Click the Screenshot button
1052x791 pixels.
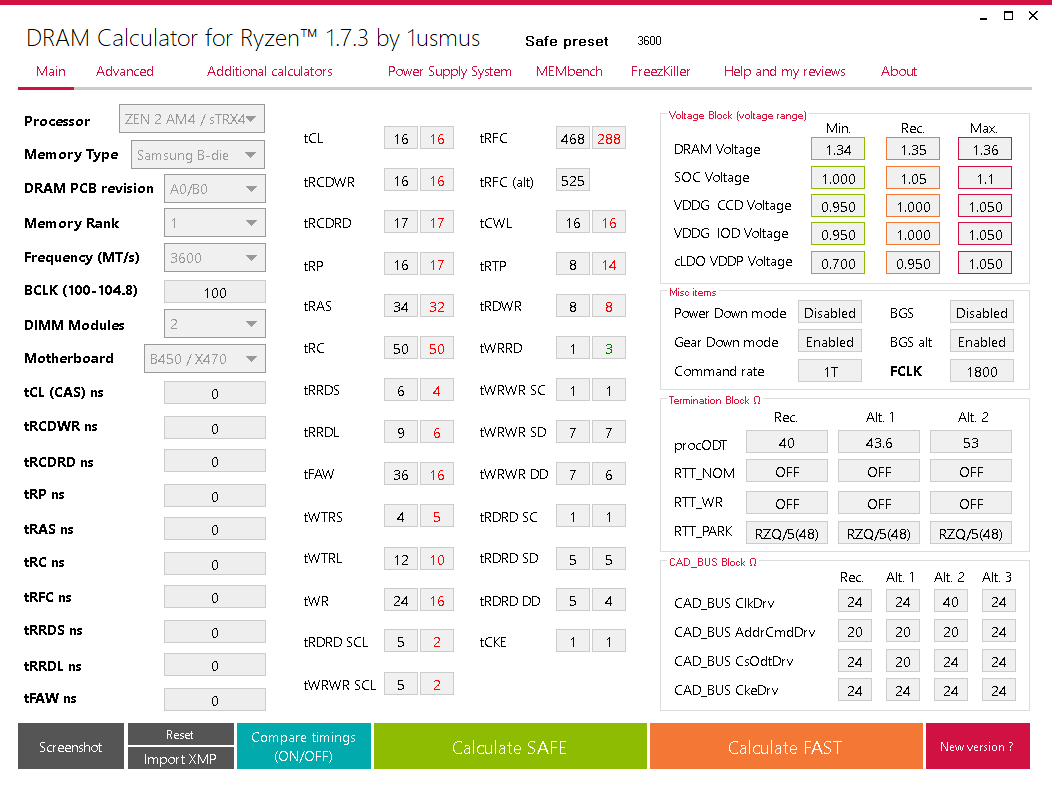[70, 746]
